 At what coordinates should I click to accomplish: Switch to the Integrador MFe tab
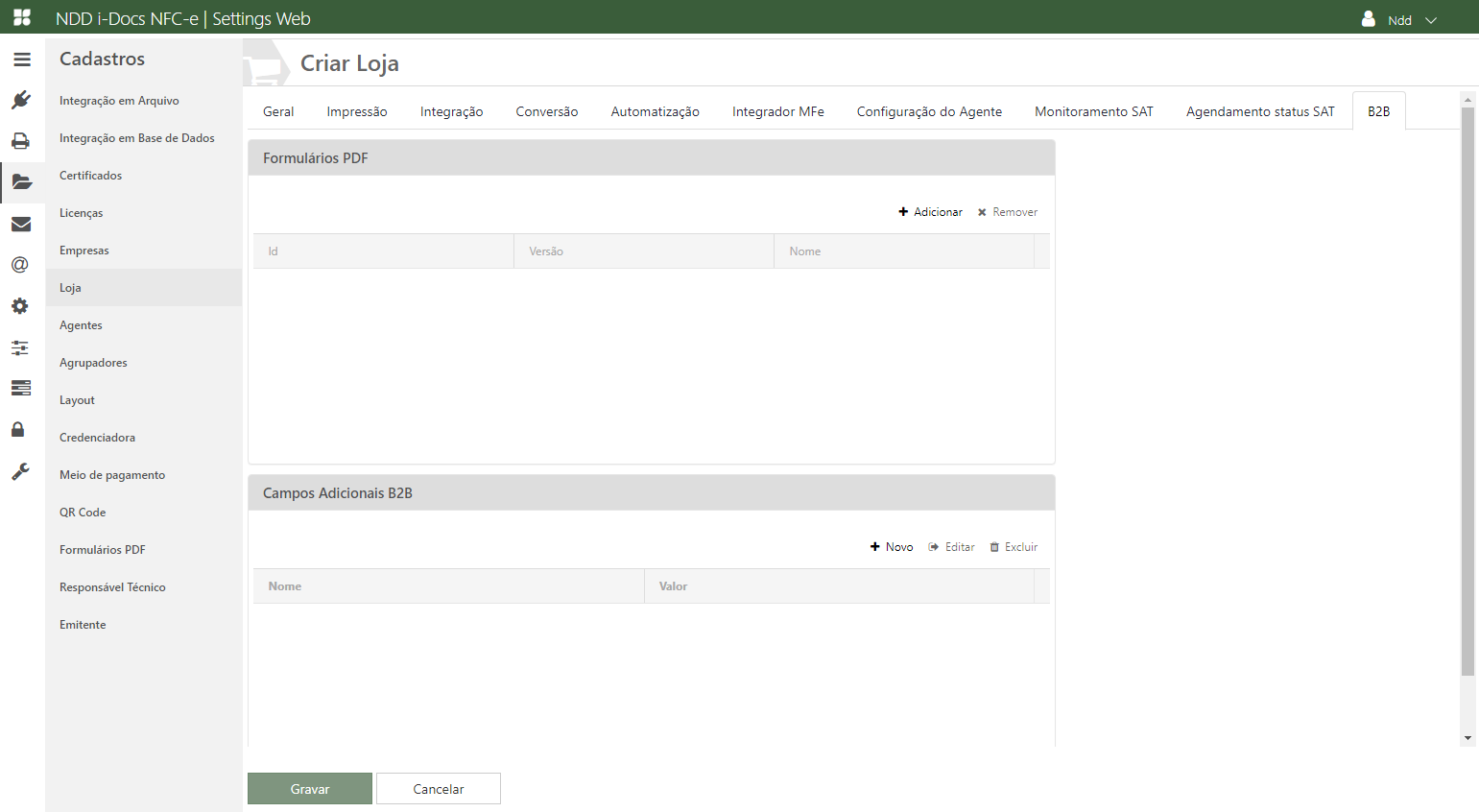click(x=778, y=111)
